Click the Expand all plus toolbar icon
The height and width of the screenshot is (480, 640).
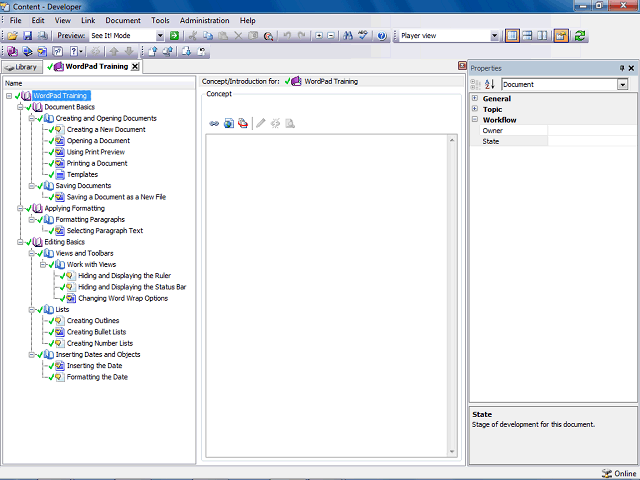click(319, 36)
